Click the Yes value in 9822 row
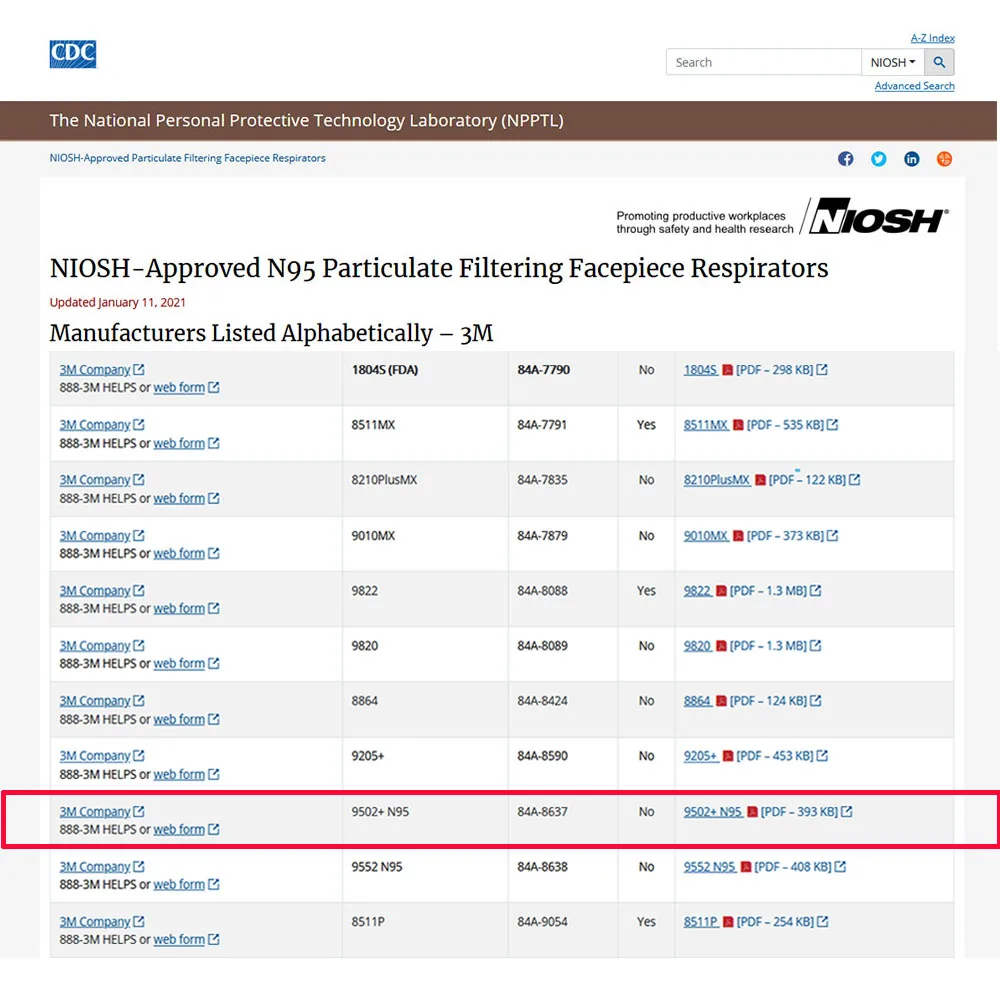Viewport: 1000px width, 1000px height. point(646,591)
